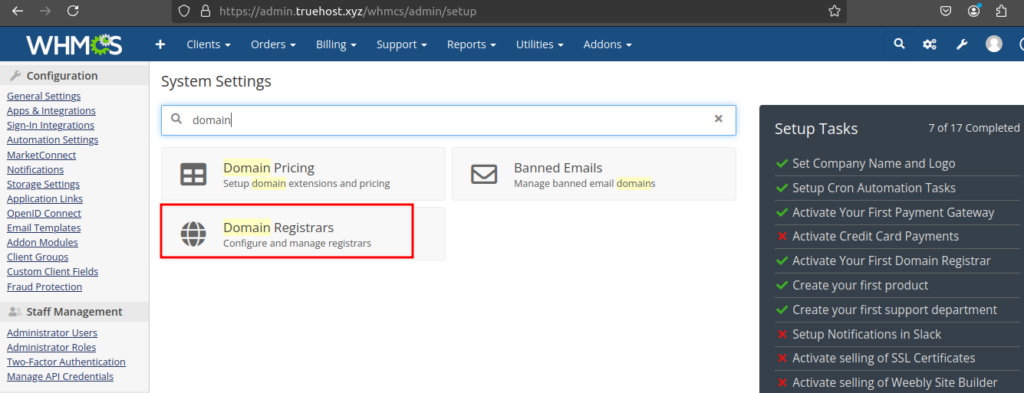Image resolution: width=1024 pixels, height=393 pixels.
Task: Open the wrench configuration icon
Action: (x=961, y=44)
